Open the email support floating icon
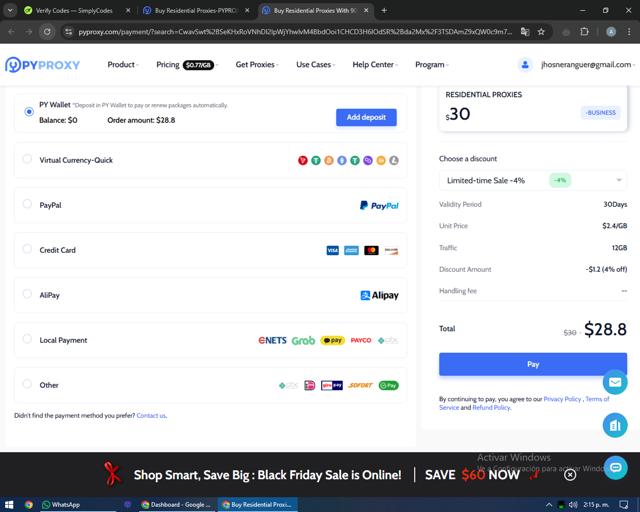Viewport: 640px width, 512px height. point(615,382)
